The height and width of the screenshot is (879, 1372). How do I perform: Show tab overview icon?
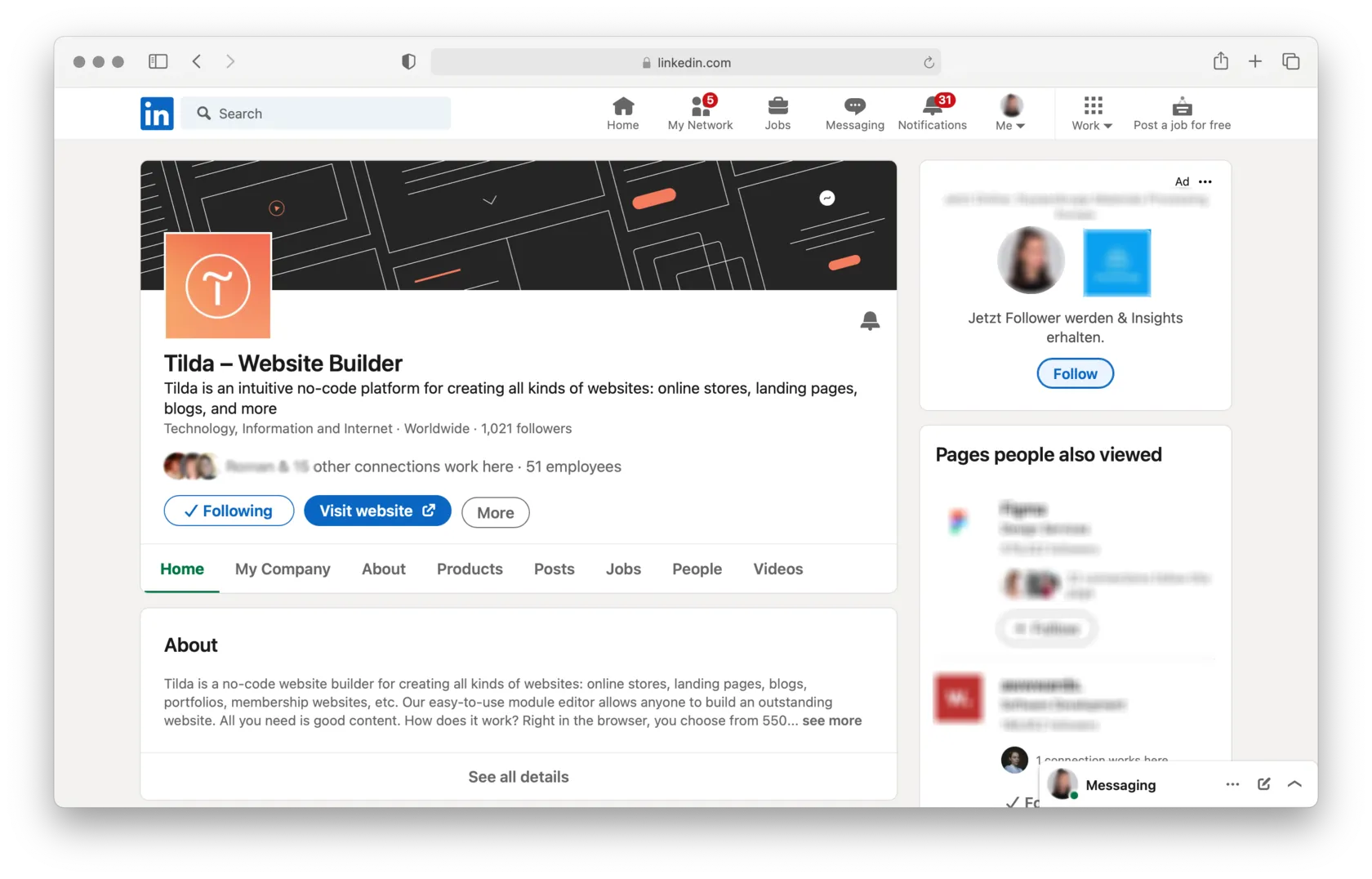(x=1291, y=61)
